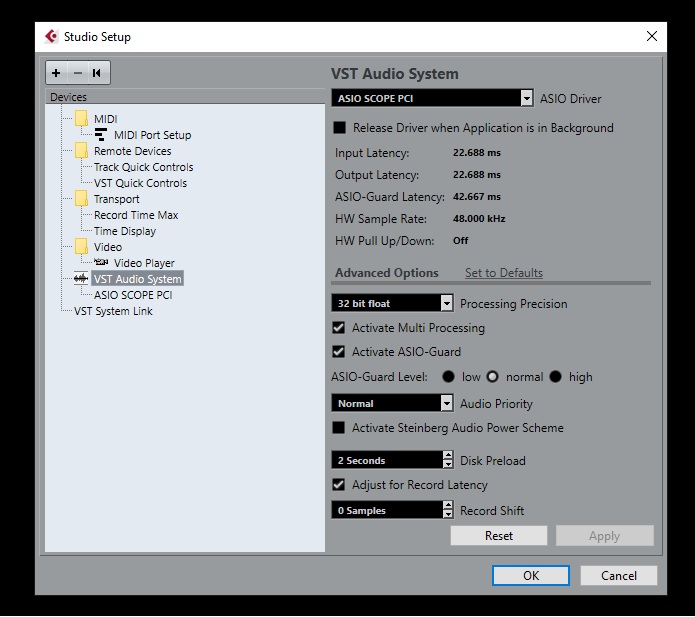695x617 pixels.
Task: Click the minus Remove Device button
Action: [78, 73]
